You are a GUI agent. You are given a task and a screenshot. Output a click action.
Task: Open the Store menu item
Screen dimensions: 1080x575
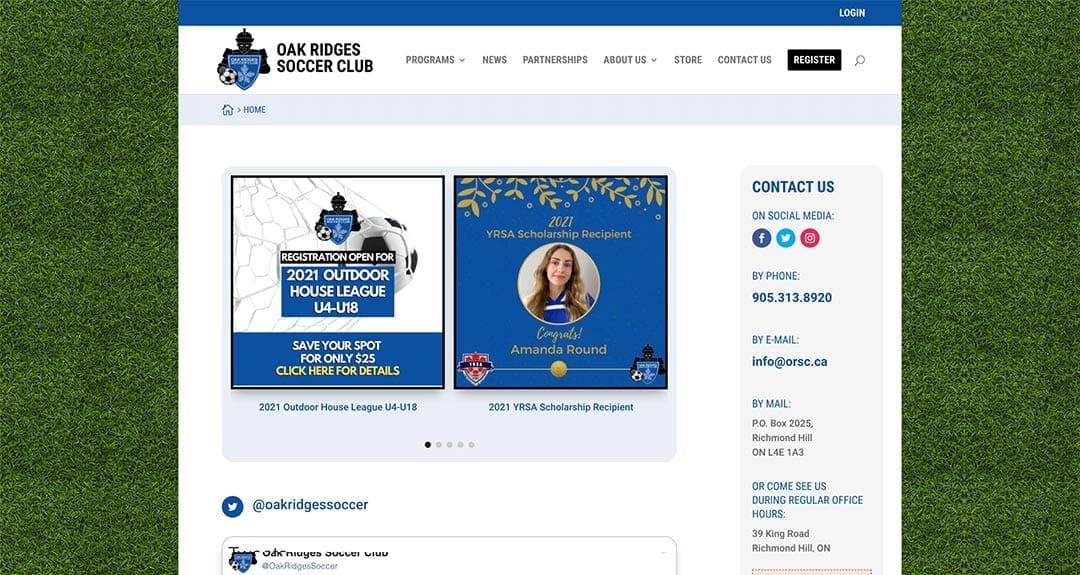click(x=688, y=60)
